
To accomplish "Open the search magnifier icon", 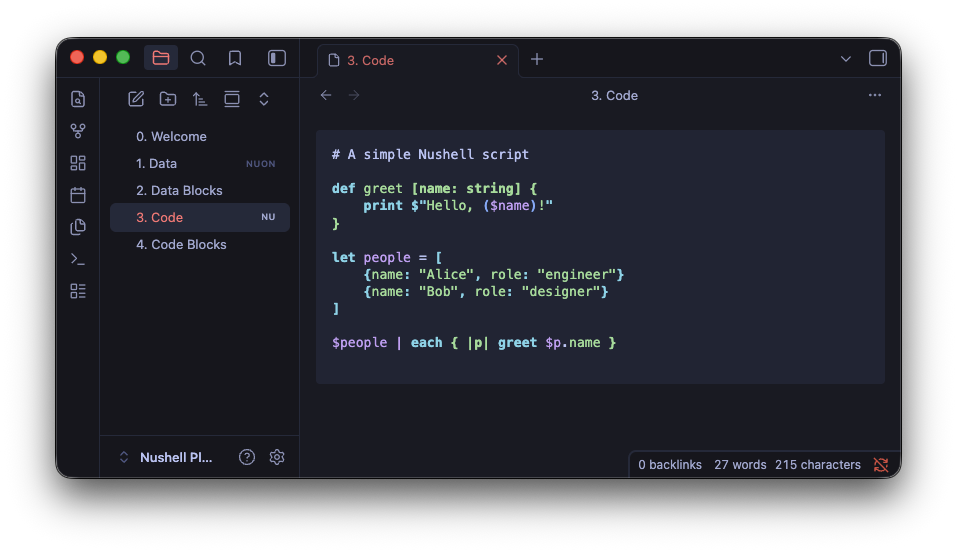I will 198,58.
